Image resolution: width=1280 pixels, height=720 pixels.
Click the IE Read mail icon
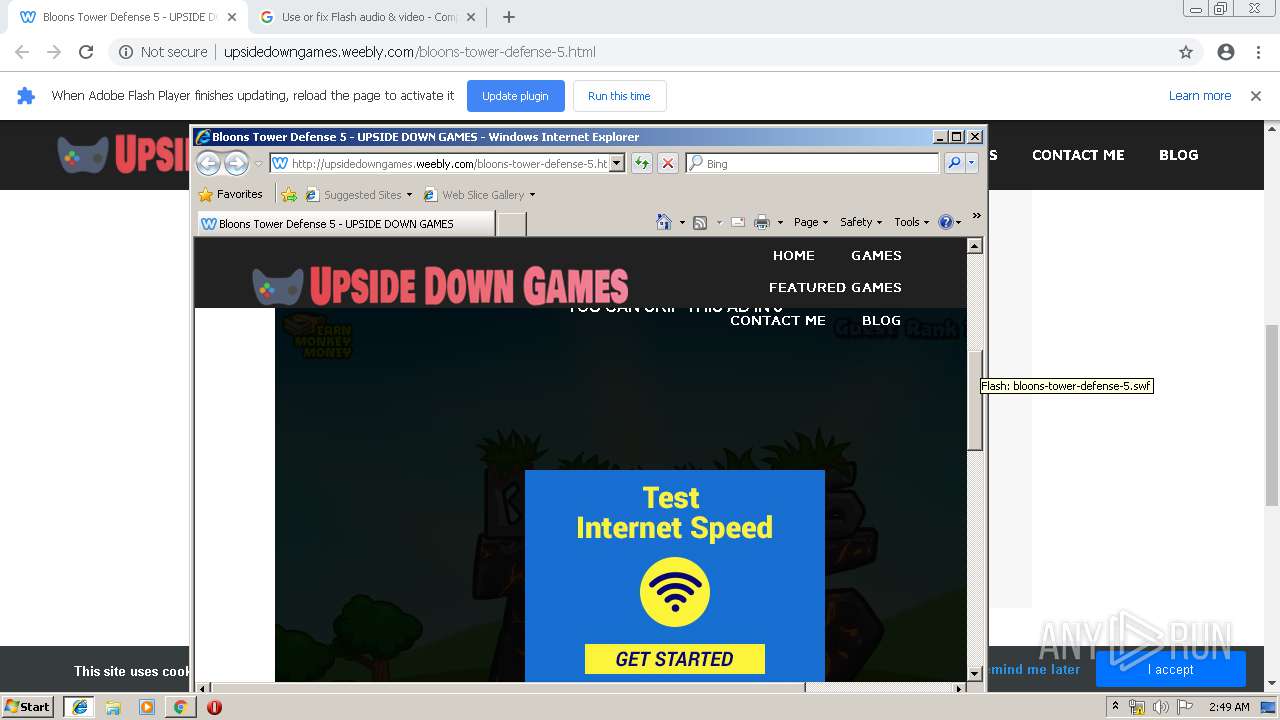pyautogui.click(x=738, y=222)
